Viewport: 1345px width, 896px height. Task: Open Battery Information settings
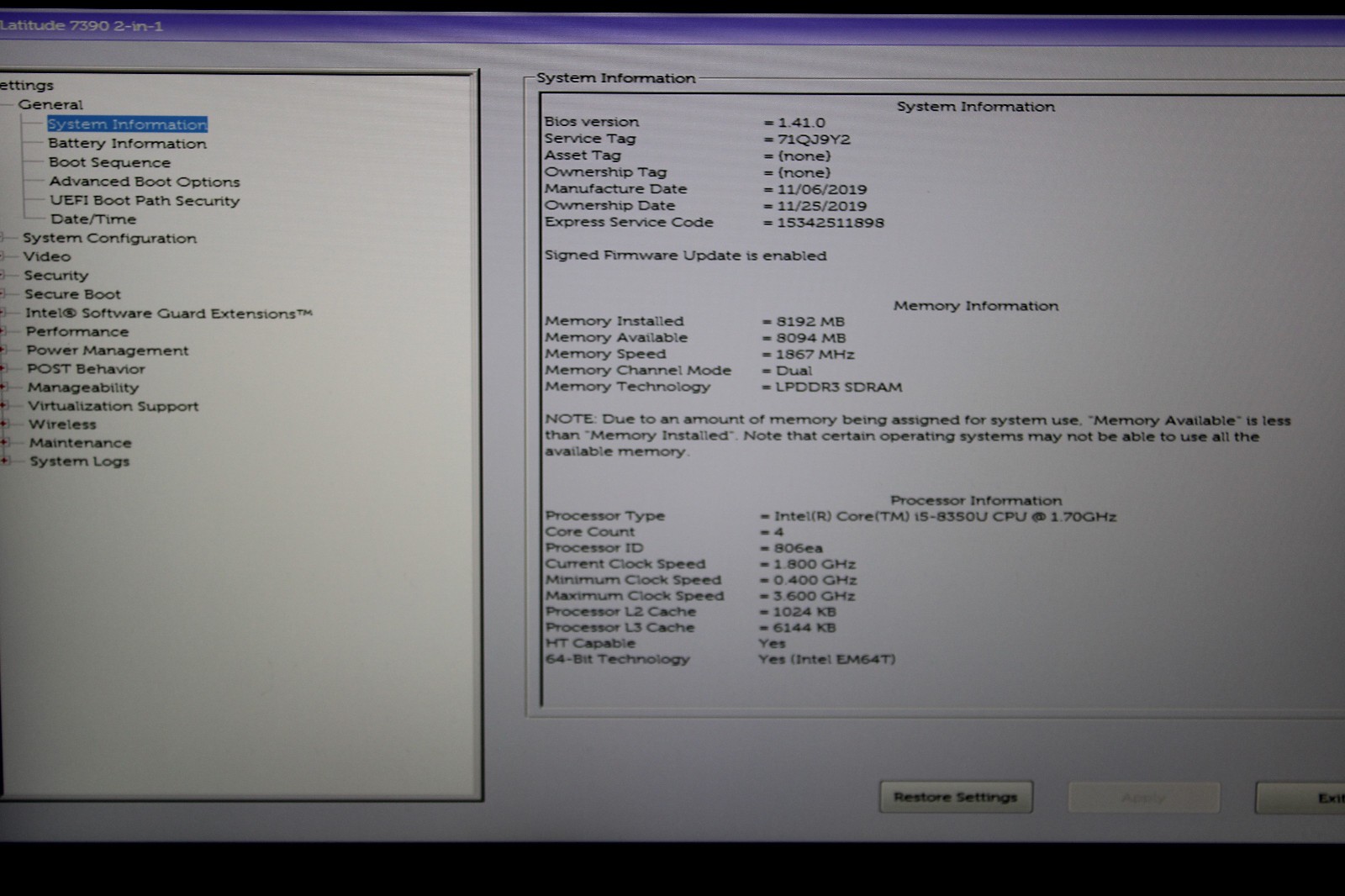pos(127,144)
